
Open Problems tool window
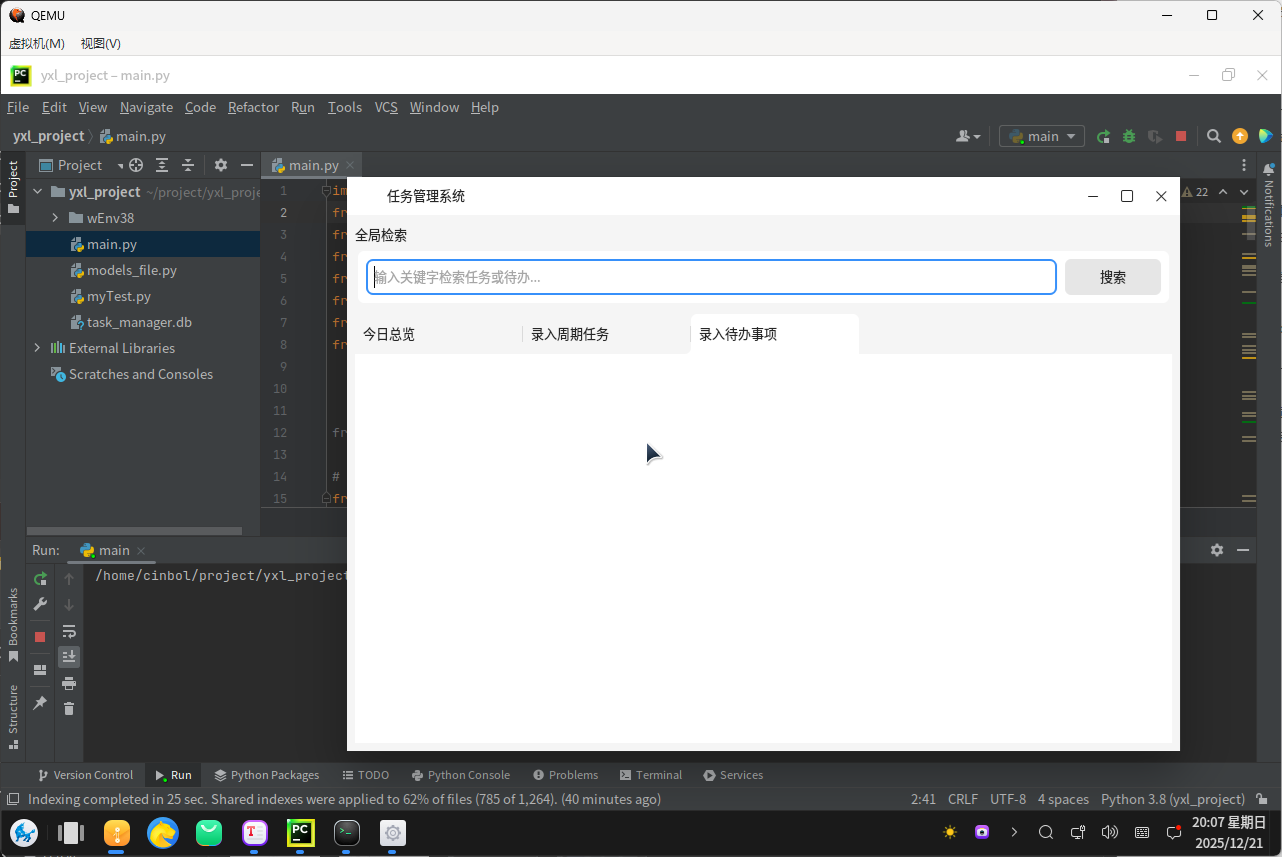[x=565, y=775]
